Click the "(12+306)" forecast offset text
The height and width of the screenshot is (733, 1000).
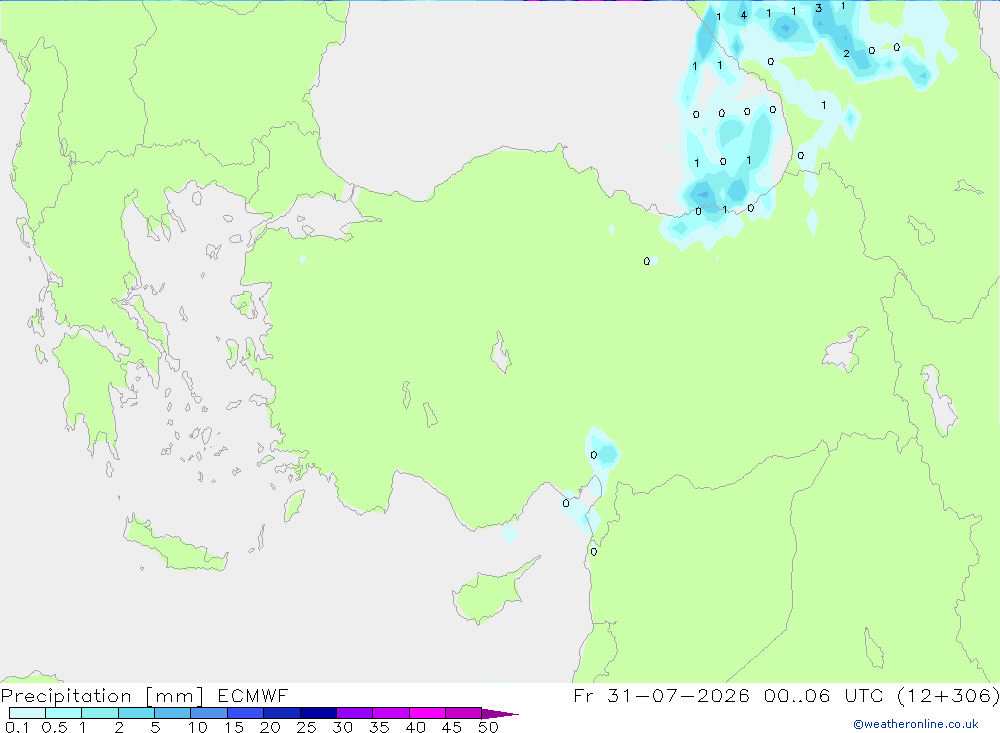pyautogui.click(x=948, y=695)
